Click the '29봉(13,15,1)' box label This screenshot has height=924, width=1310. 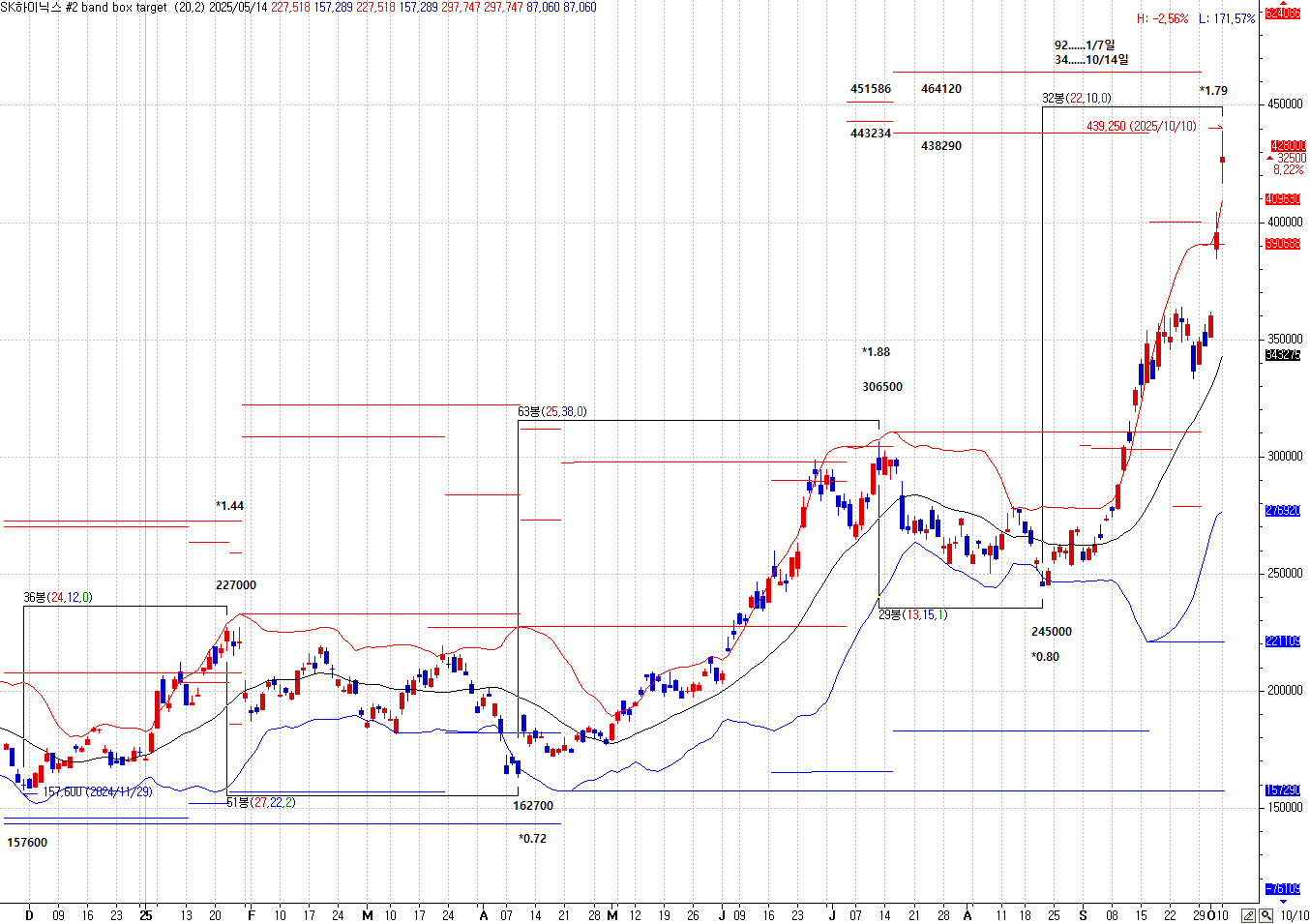point(912,614)
